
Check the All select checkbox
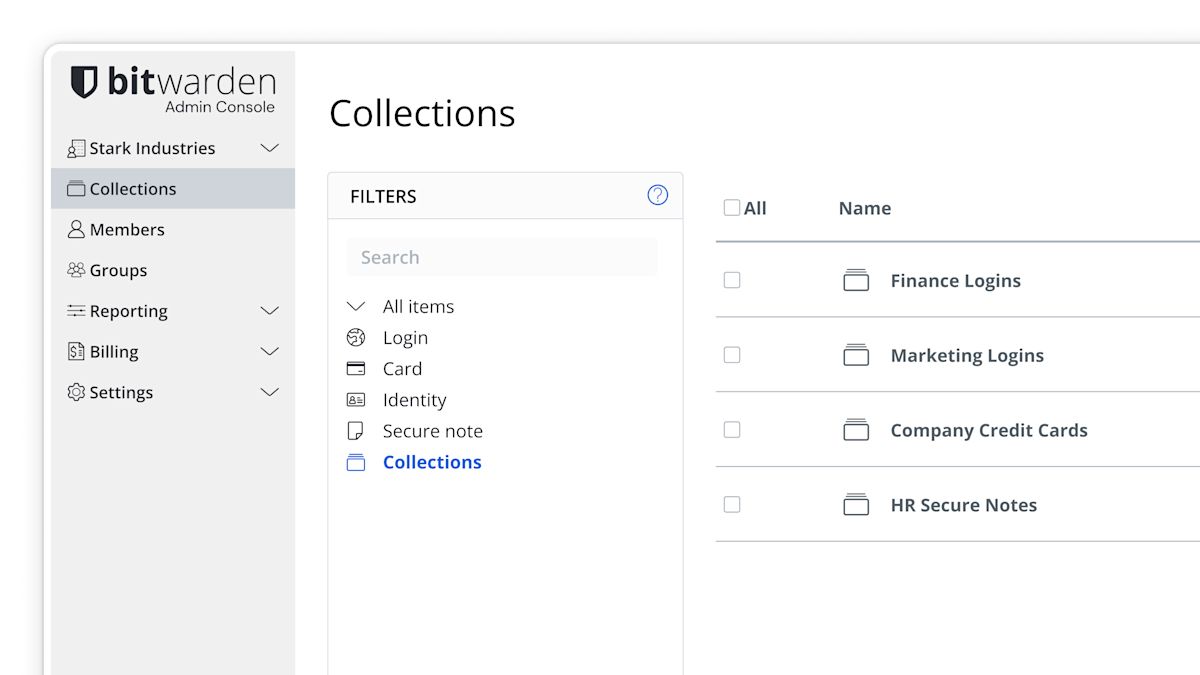point(732,208)
